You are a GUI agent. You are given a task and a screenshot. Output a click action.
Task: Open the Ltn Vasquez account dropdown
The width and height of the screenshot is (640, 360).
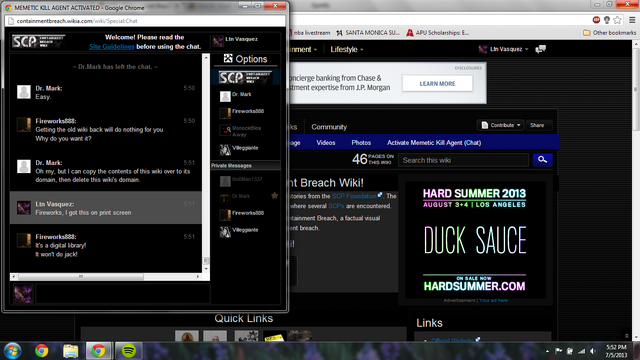point(503,49)
